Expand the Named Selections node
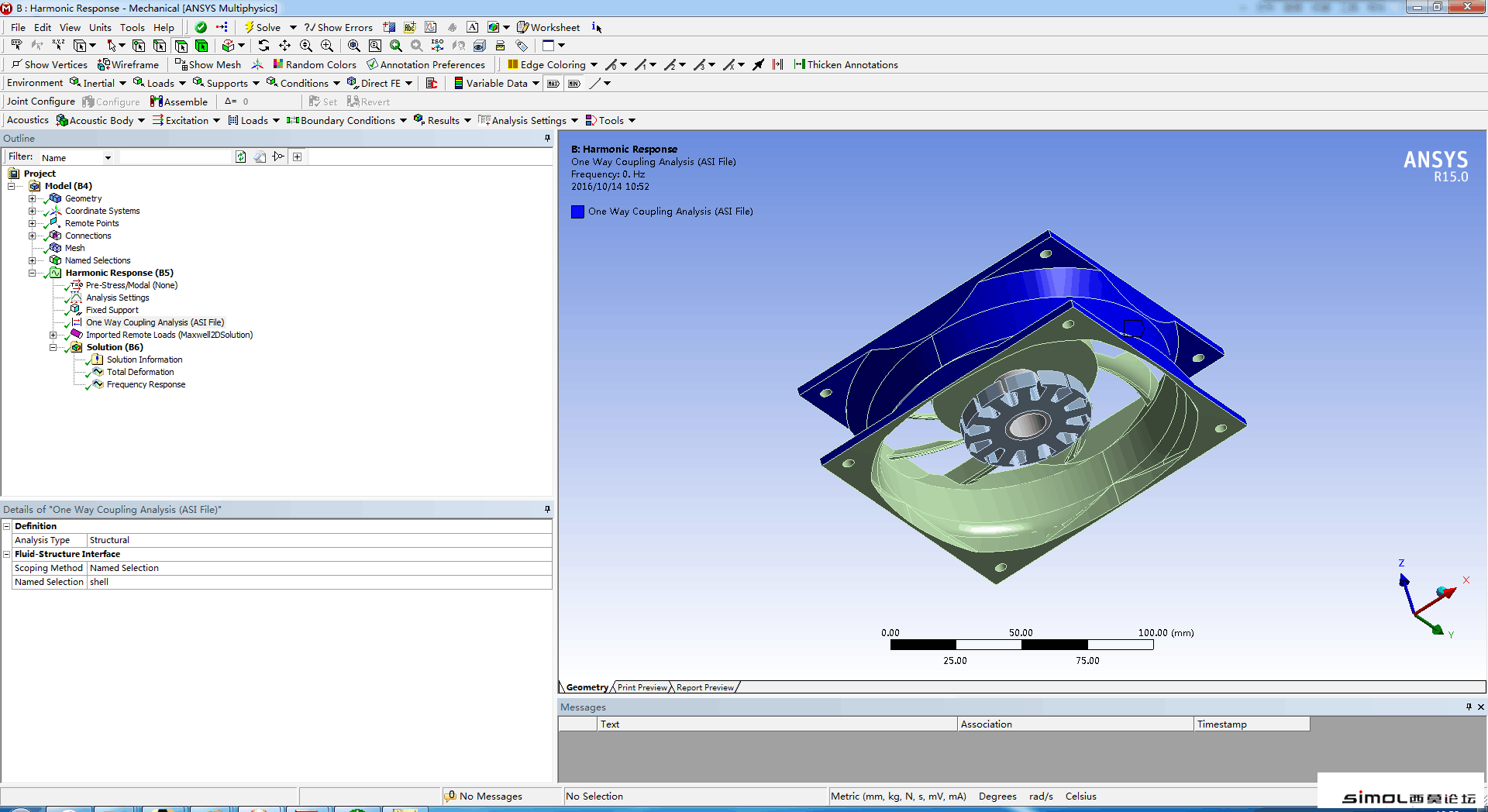1488x812 pixels. click(x=32, y=260)
